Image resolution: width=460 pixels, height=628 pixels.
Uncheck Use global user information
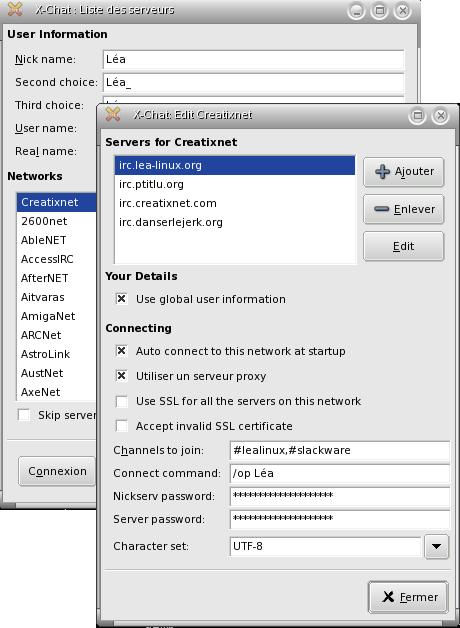click(121, 299)
